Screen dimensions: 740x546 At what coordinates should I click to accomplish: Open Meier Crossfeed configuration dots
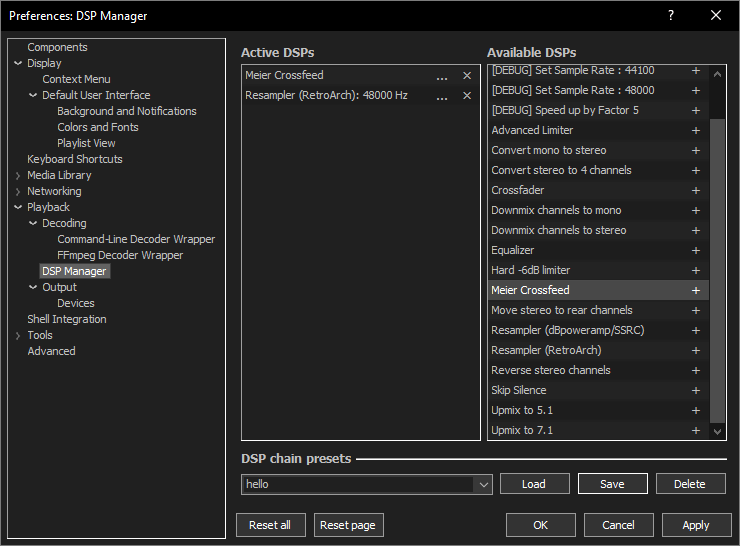(442, 76)
